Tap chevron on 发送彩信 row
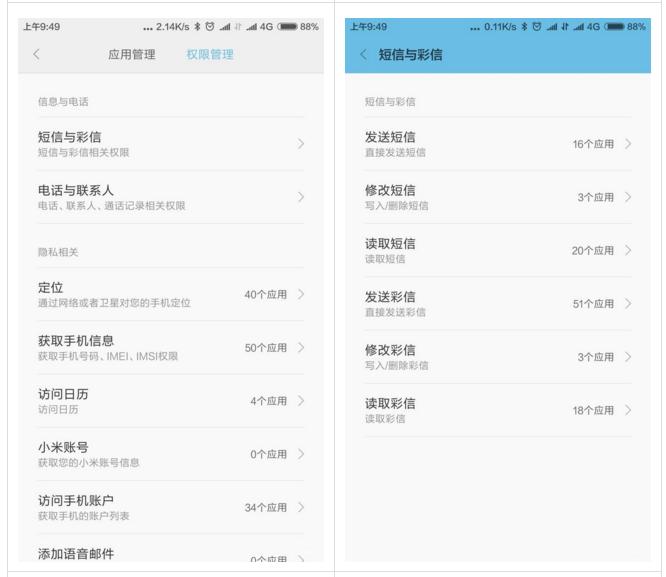Image resolution: width=666 pixels, height=577 pixels. point(628,304)
